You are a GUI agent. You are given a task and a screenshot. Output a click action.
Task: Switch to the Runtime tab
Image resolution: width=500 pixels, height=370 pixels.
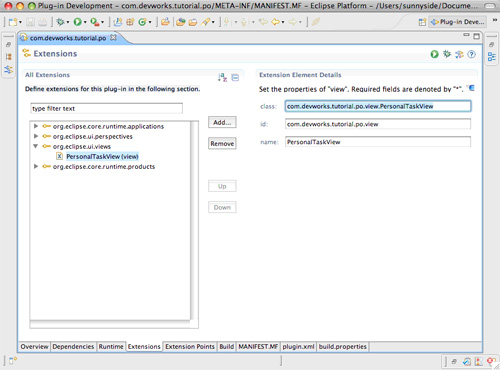tap(111, 347)
